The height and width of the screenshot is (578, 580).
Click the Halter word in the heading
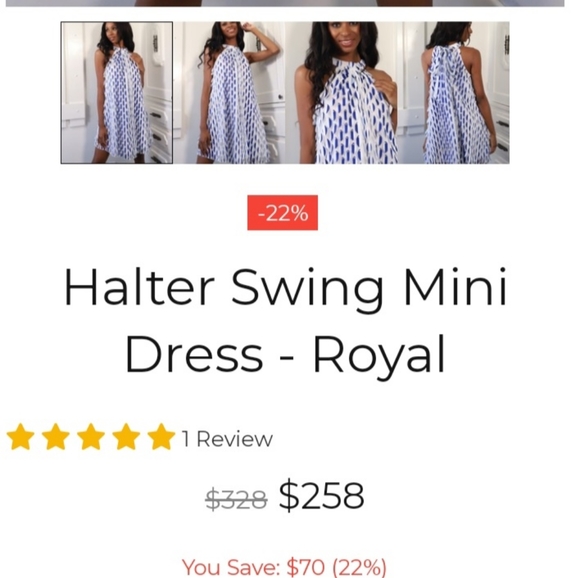(x=139, y=287)
